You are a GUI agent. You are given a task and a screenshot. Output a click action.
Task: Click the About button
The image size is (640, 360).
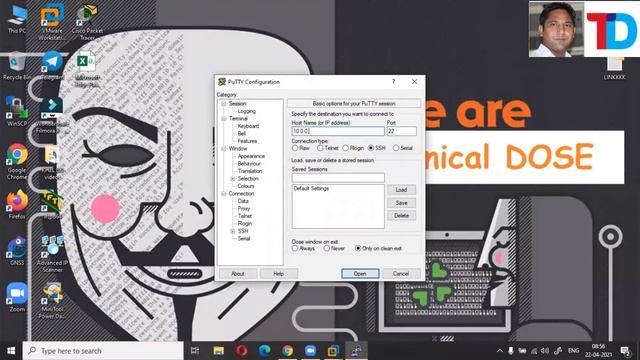[x=238, y=273]
